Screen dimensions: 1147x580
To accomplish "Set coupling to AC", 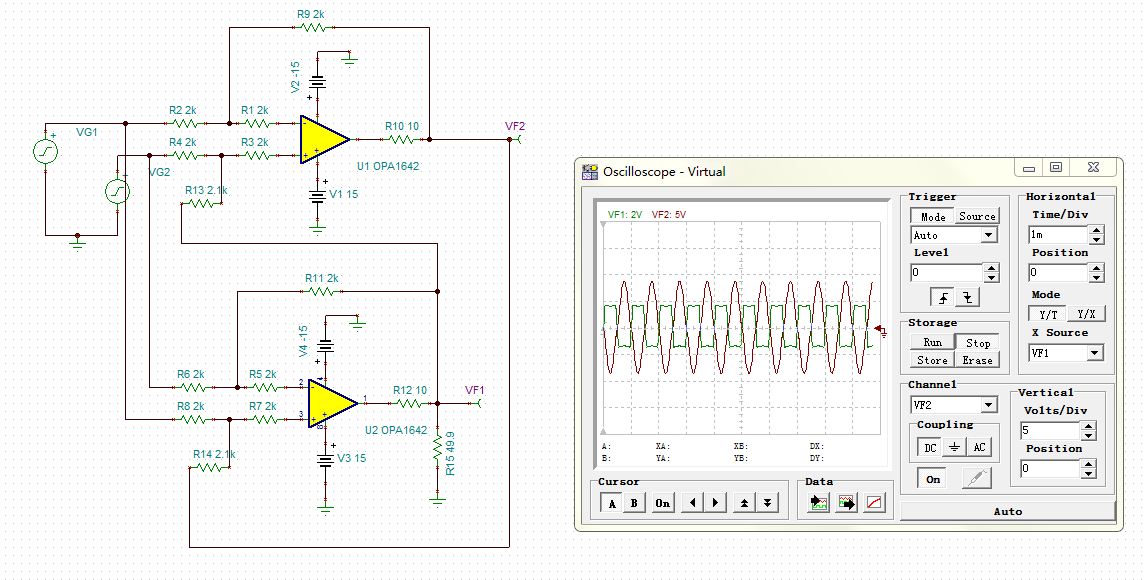I will coord(979,447).
